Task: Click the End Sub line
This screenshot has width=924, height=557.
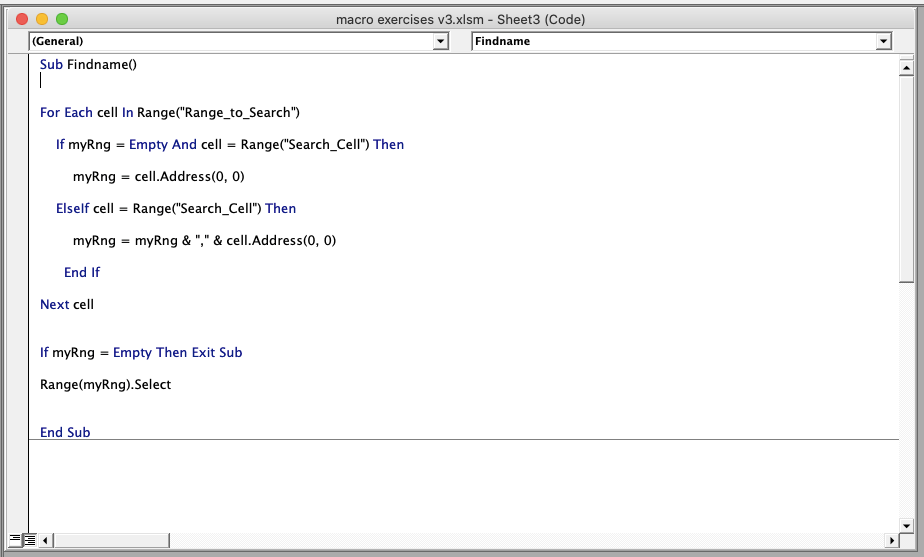Action: [x=65, y=432]
